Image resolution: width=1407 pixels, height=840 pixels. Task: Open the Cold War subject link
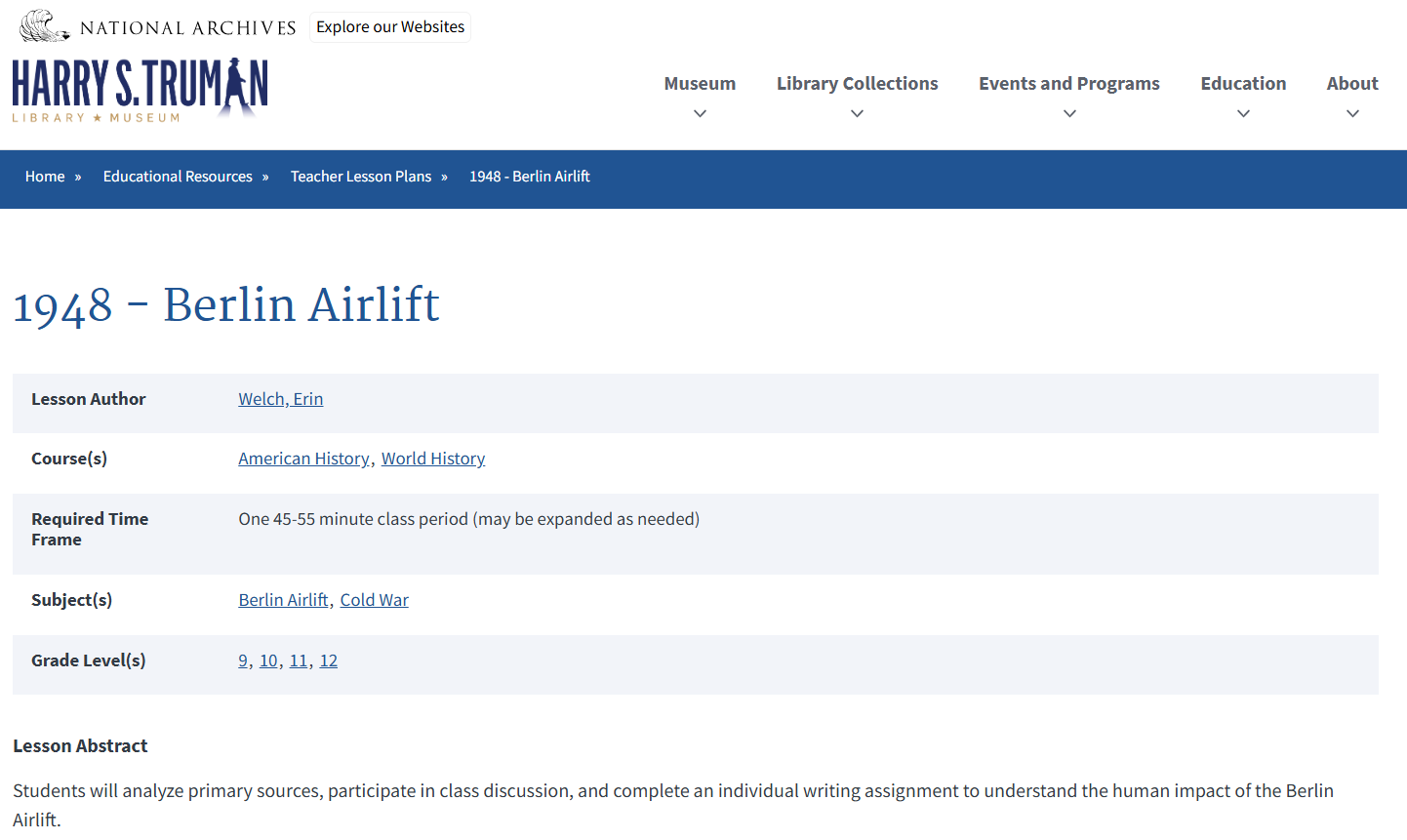coord(374,600)
